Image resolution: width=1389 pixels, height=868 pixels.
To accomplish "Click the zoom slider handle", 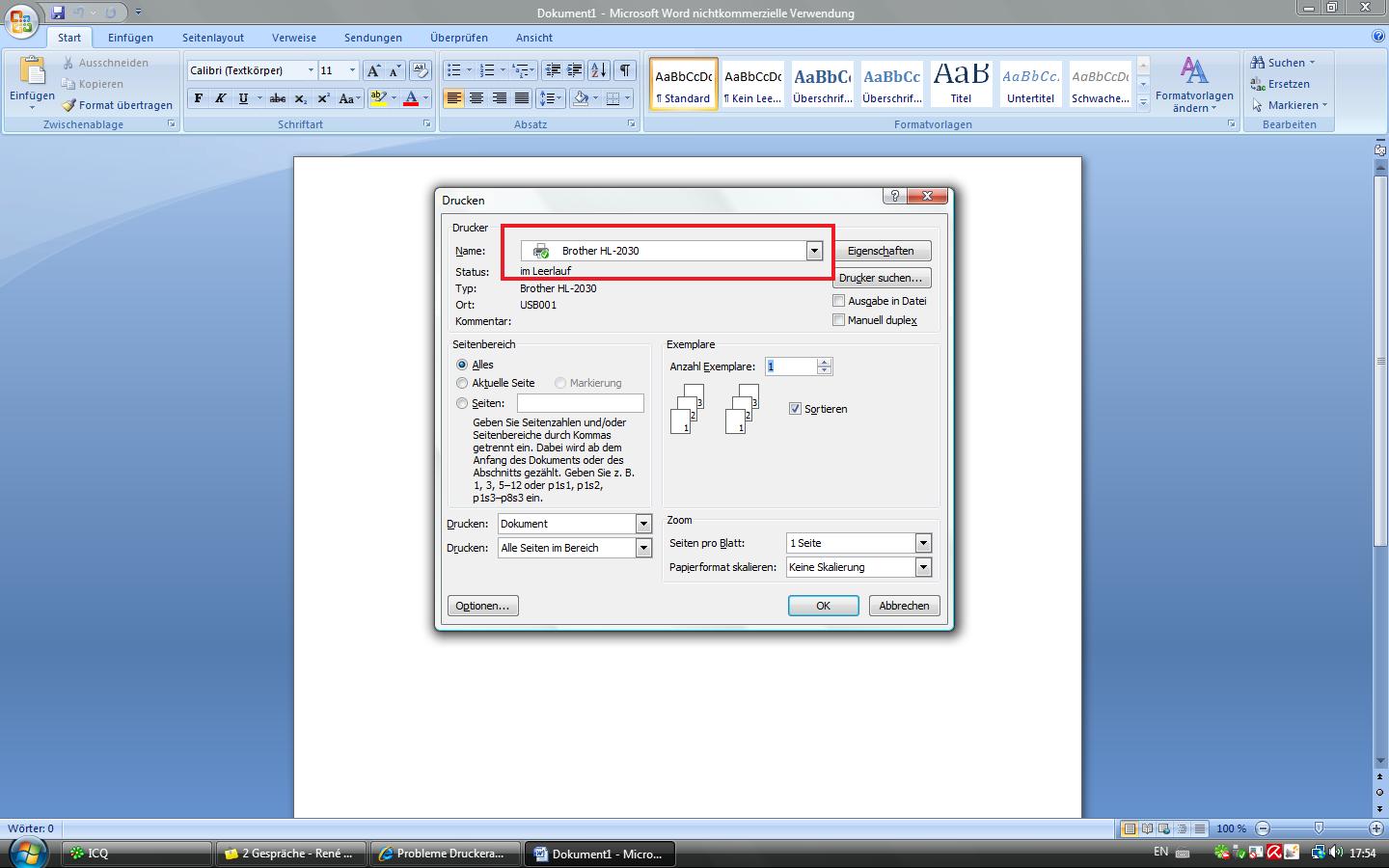I will (x=1319, y=828).
